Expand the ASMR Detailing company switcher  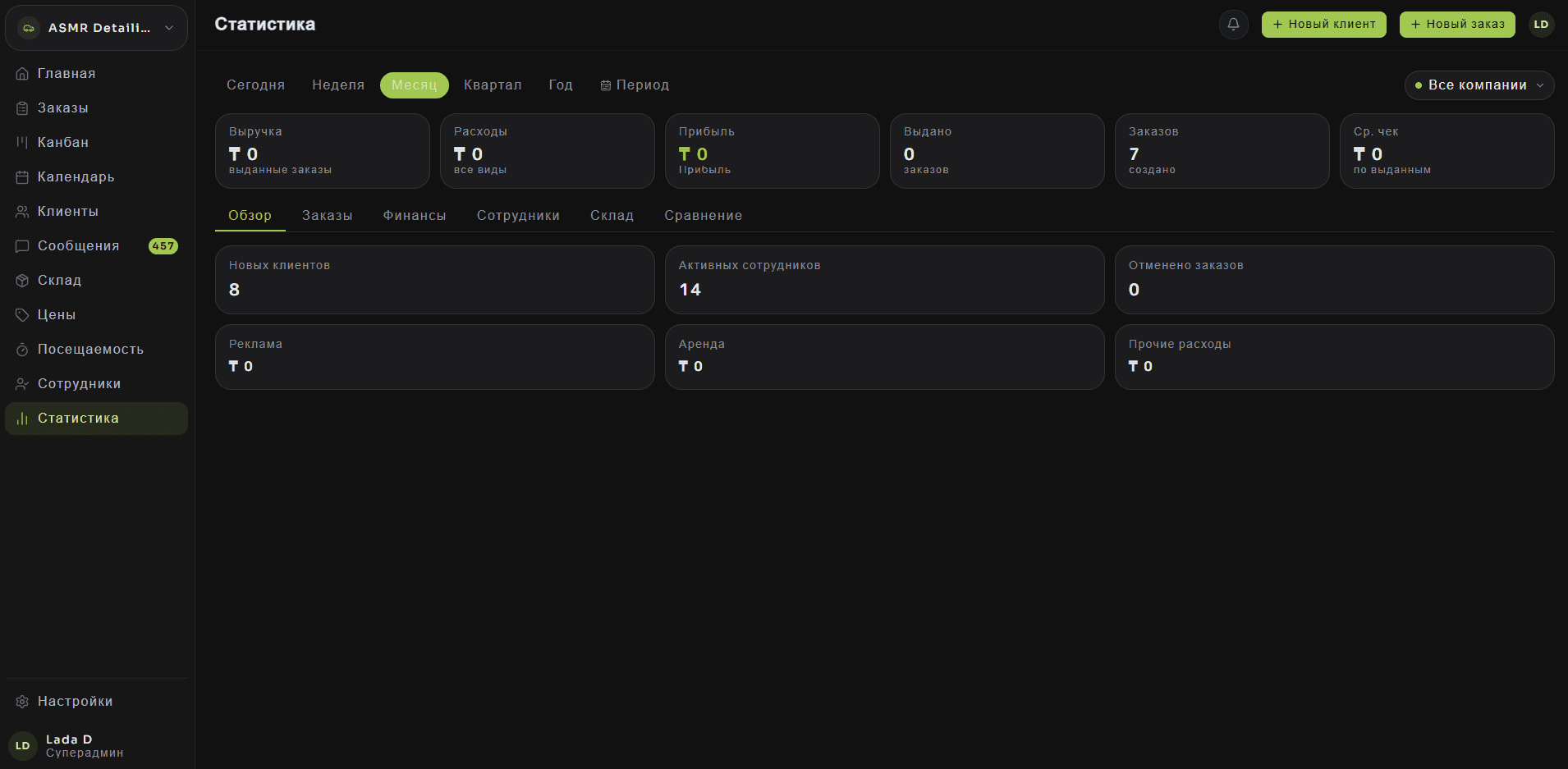click(x=97, y=28)
